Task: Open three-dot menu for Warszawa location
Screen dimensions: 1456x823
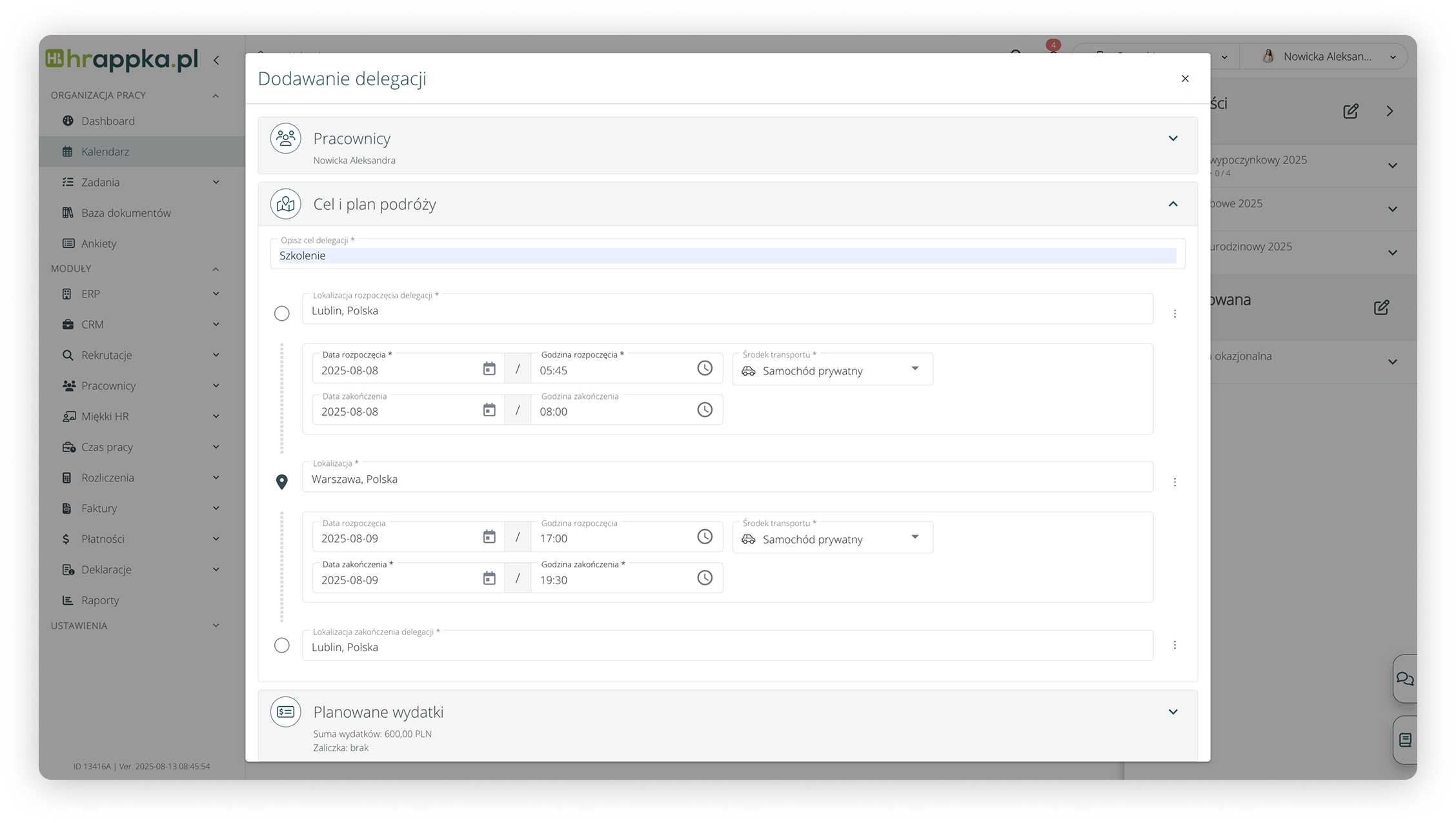Action: tap(1175, 482)
